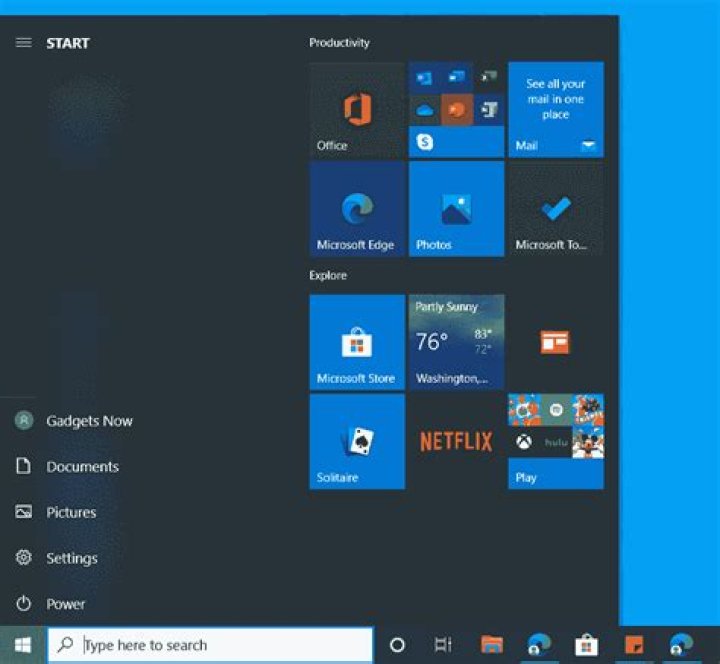Expand the Start hamburger menu

coord(23,43)
